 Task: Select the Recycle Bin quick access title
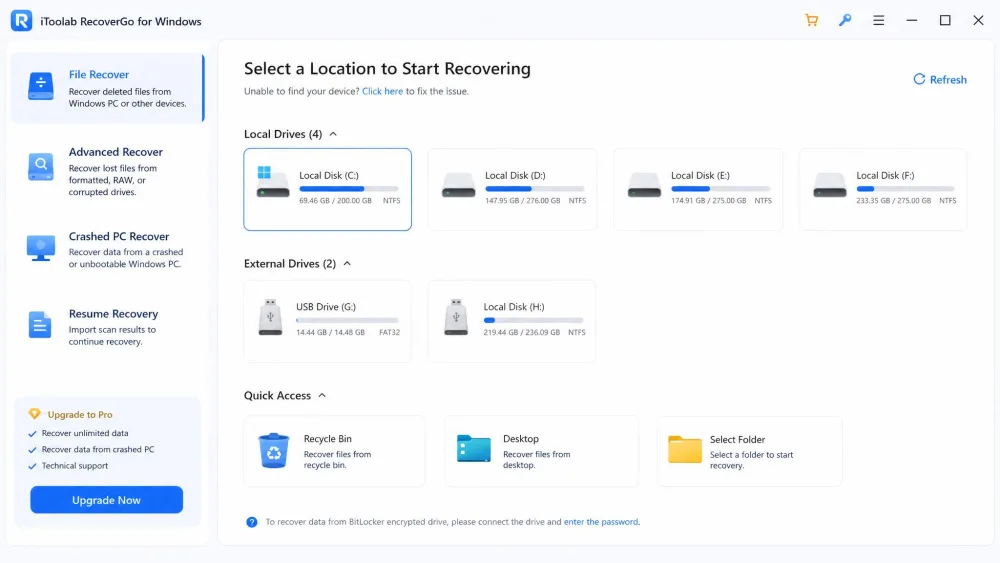(328, 439)
